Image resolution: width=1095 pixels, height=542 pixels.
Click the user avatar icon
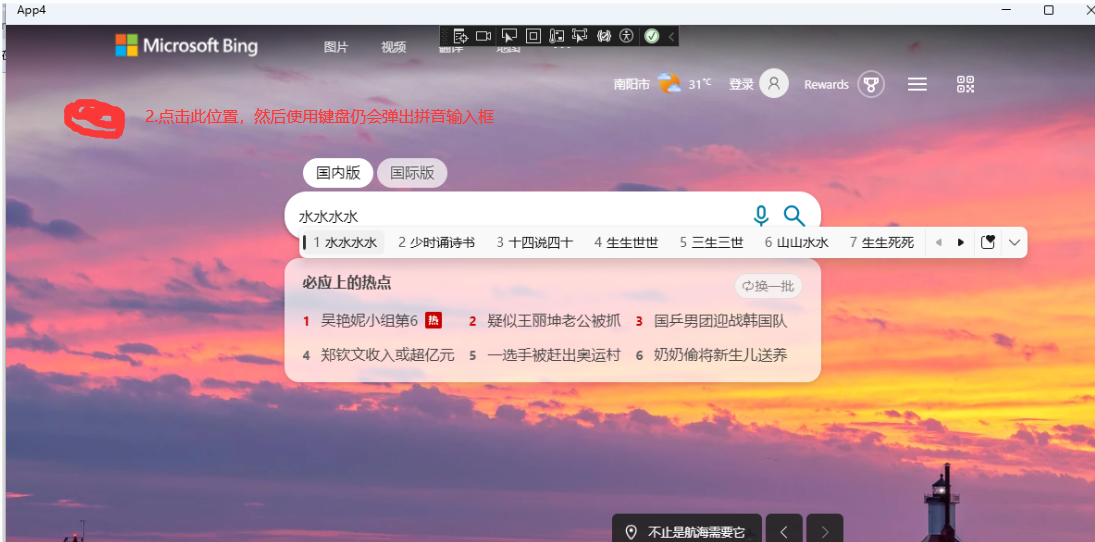[774, 84]
